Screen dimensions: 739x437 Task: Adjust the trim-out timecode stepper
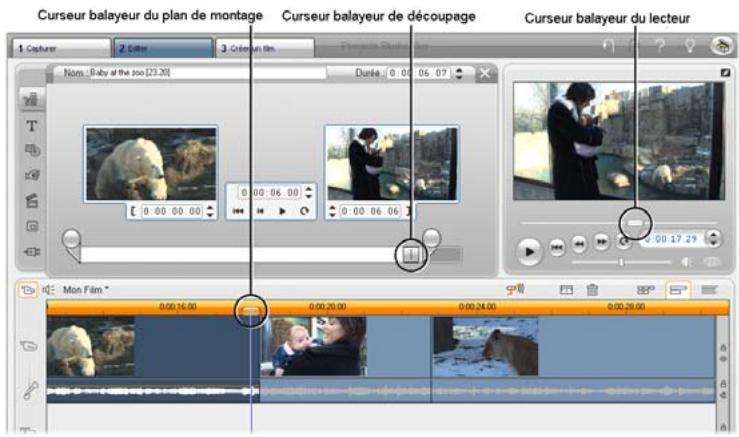pos(332,211)
